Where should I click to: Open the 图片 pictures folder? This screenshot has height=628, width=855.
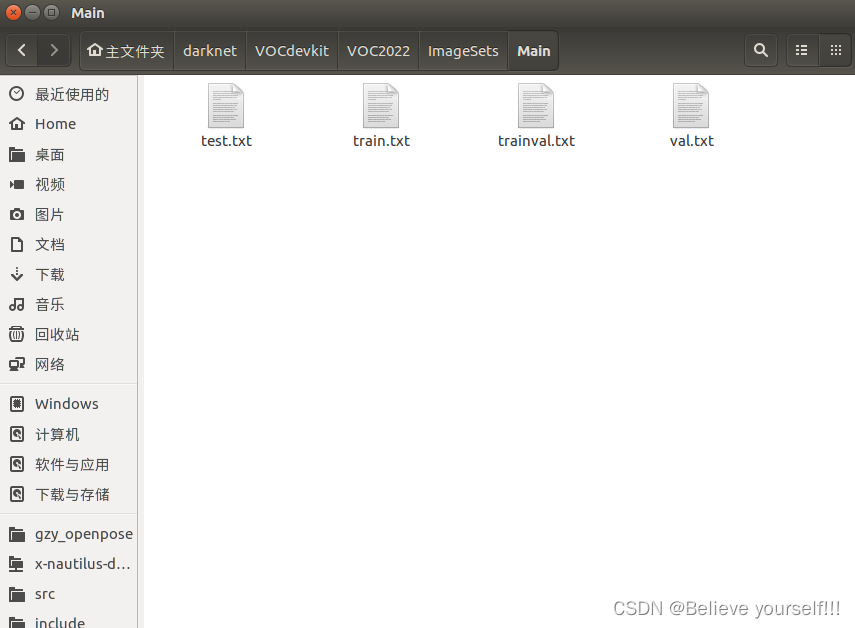pyautogui.click(x=69, y=215)
